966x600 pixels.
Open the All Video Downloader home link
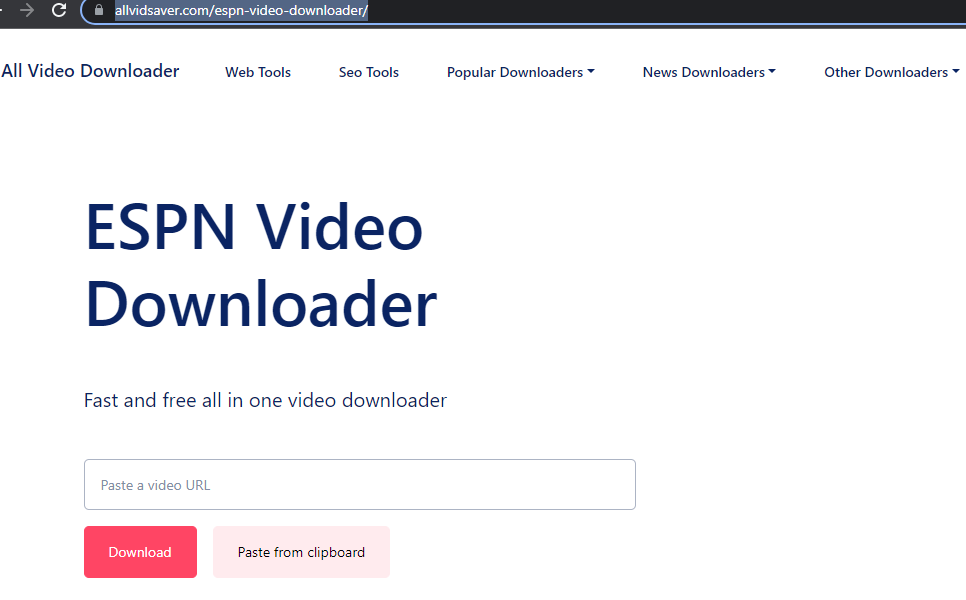[90, 71]
